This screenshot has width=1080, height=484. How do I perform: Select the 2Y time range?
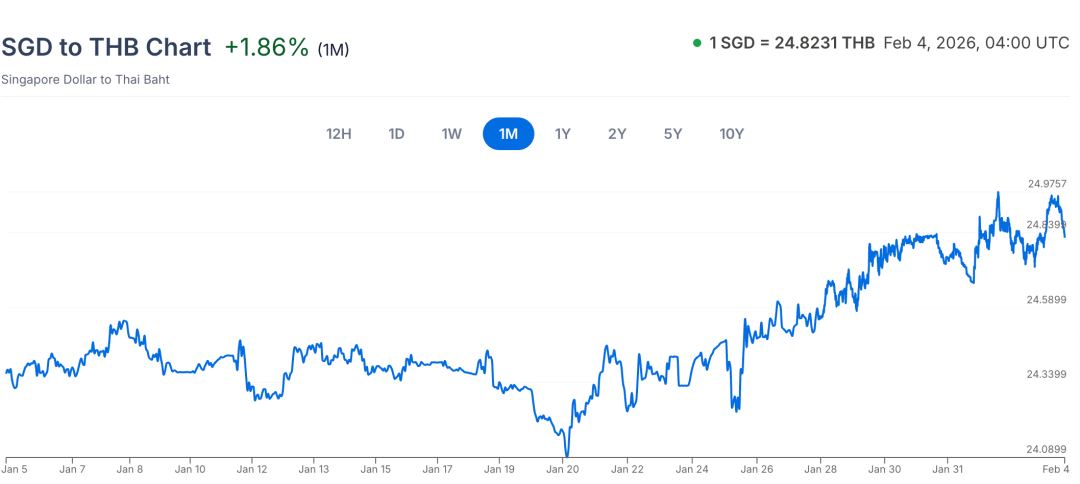pyautogui.click(x=617, y=134)
